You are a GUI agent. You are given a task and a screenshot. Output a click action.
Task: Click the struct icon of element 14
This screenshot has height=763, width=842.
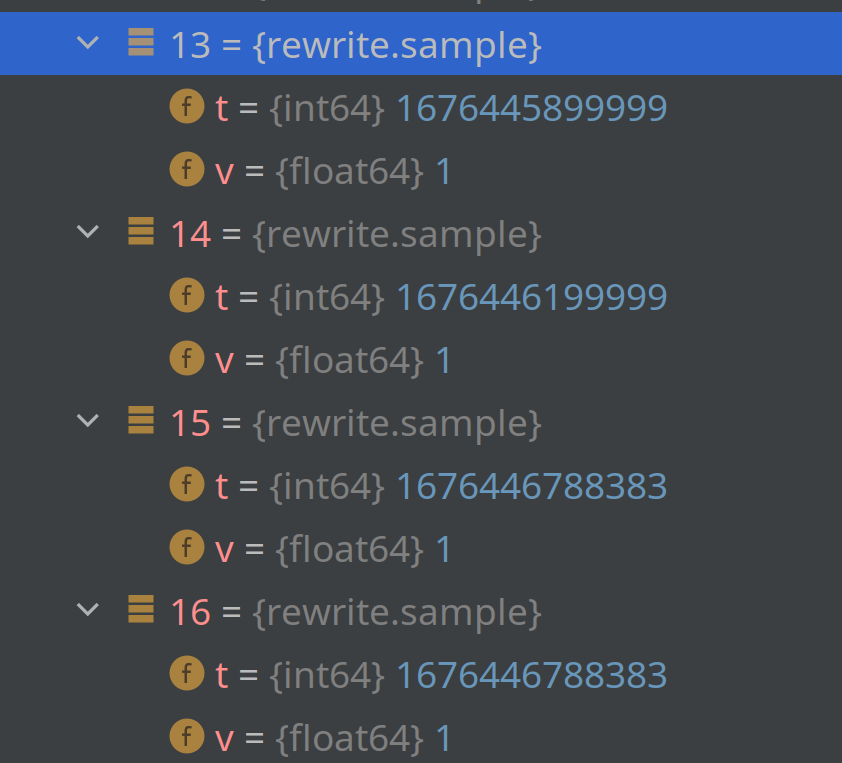click(x=141, y=231)
